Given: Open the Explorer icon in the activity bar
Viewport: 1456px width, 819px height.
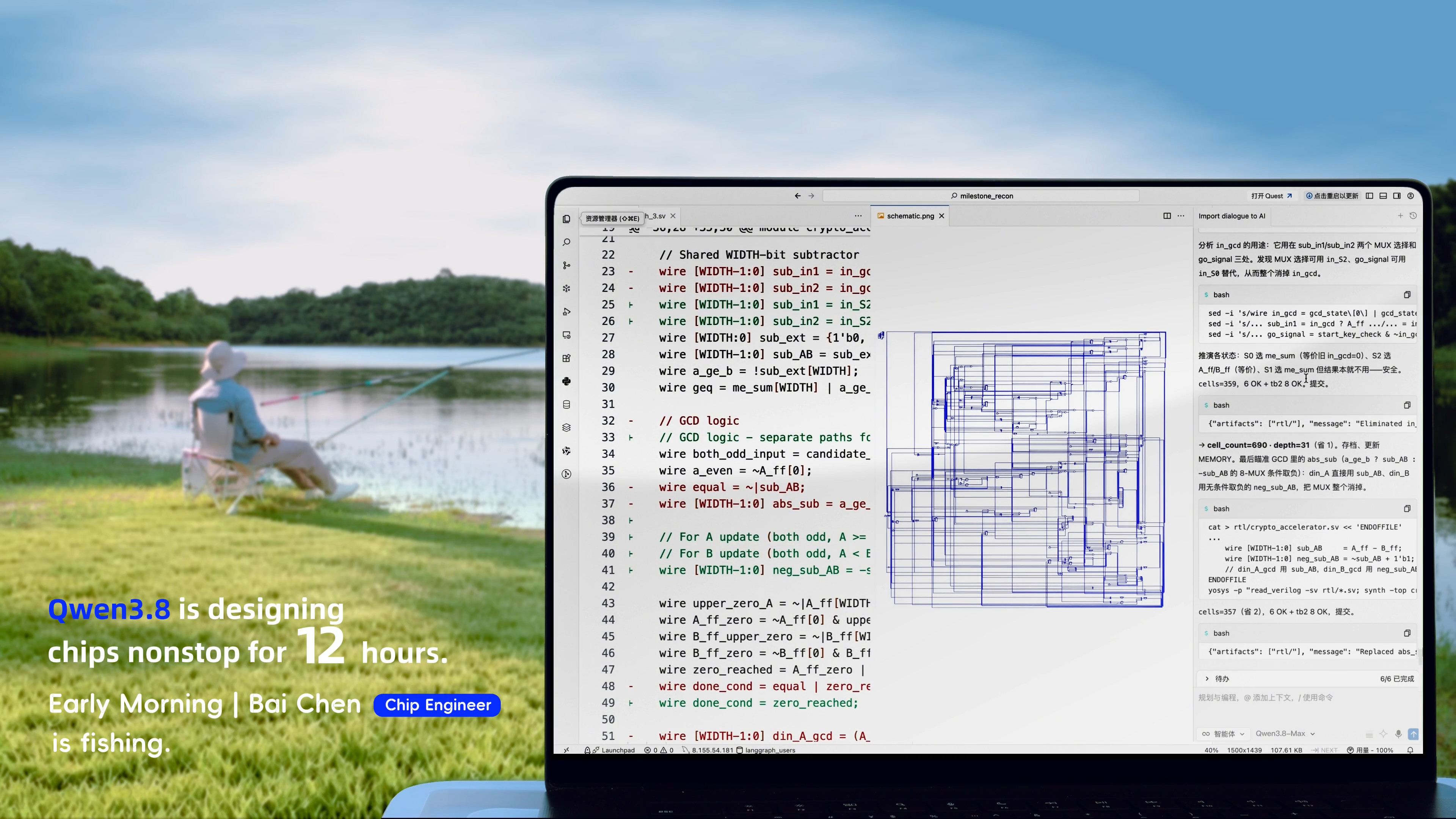Looking at the screenshot, I should [566, 219].
